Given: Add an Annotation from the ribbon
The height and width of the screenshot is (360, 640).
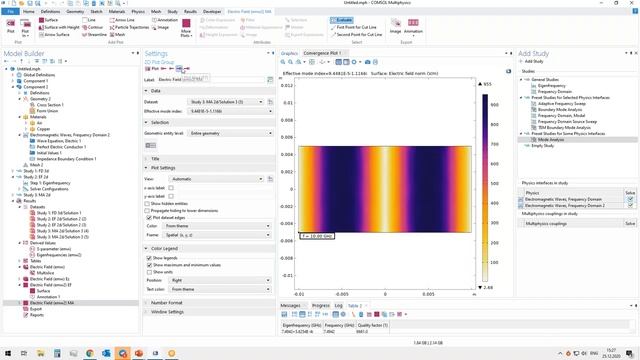Looking at the screenshot, I should click(165, 20).
